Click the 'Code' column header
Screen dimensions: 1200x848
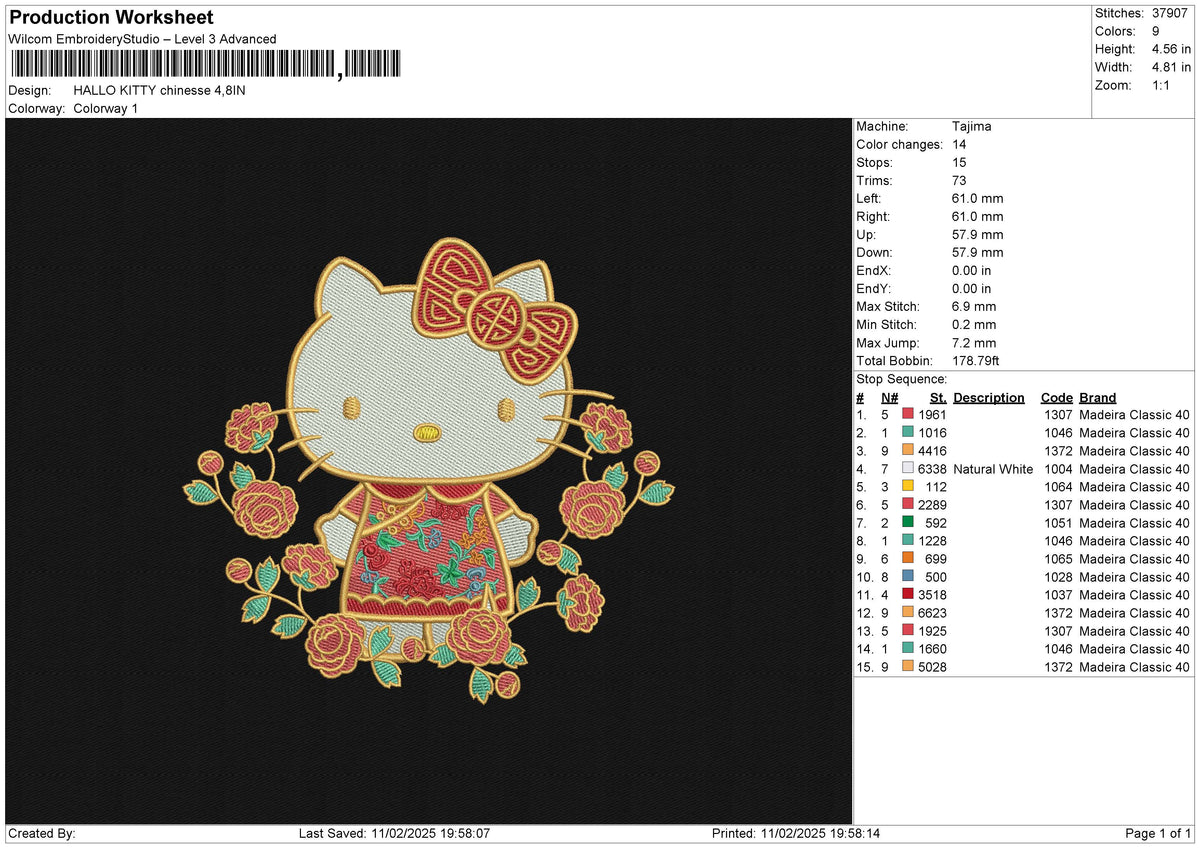click(x=1056, y=398)
